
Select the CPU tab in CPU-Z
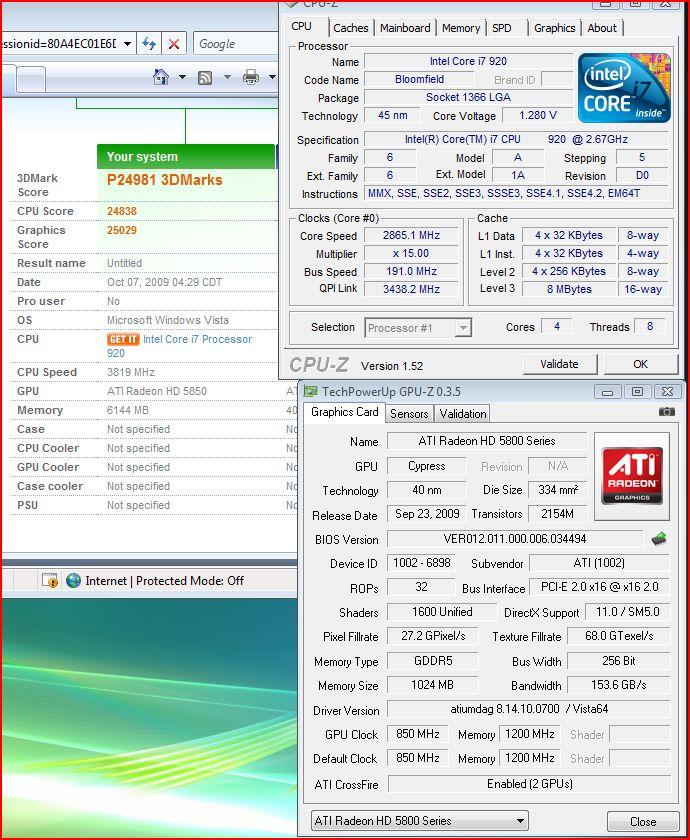(302, 26)
